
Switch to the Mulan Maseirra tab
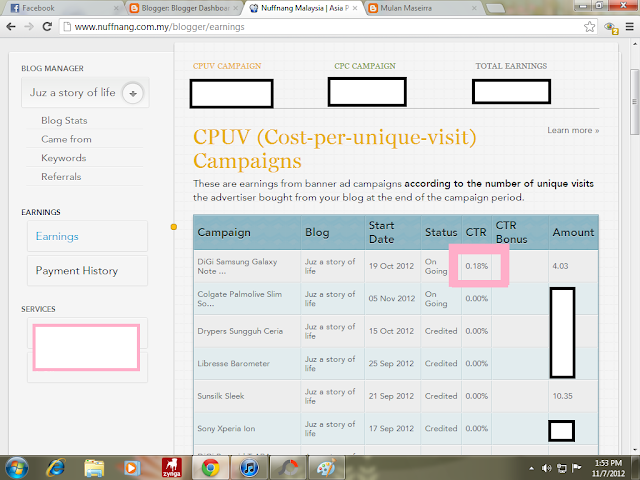(422, 8)
